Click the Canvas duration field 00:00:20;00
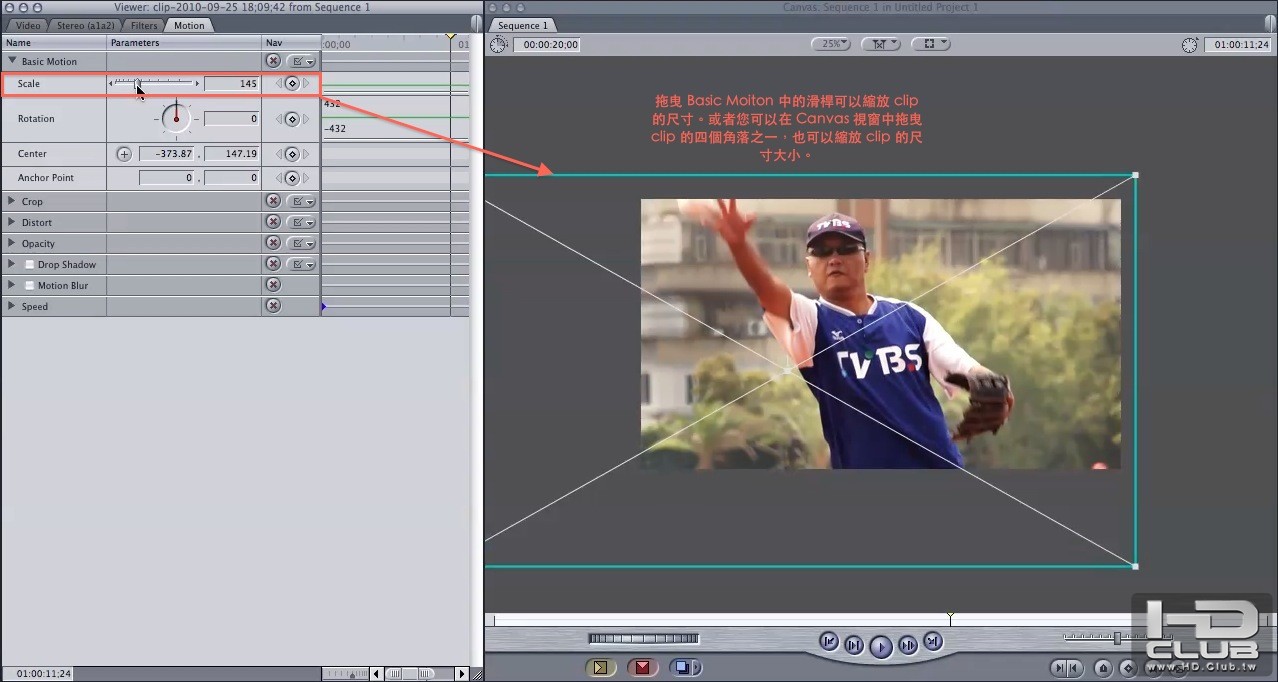 [x=547, y=45]
